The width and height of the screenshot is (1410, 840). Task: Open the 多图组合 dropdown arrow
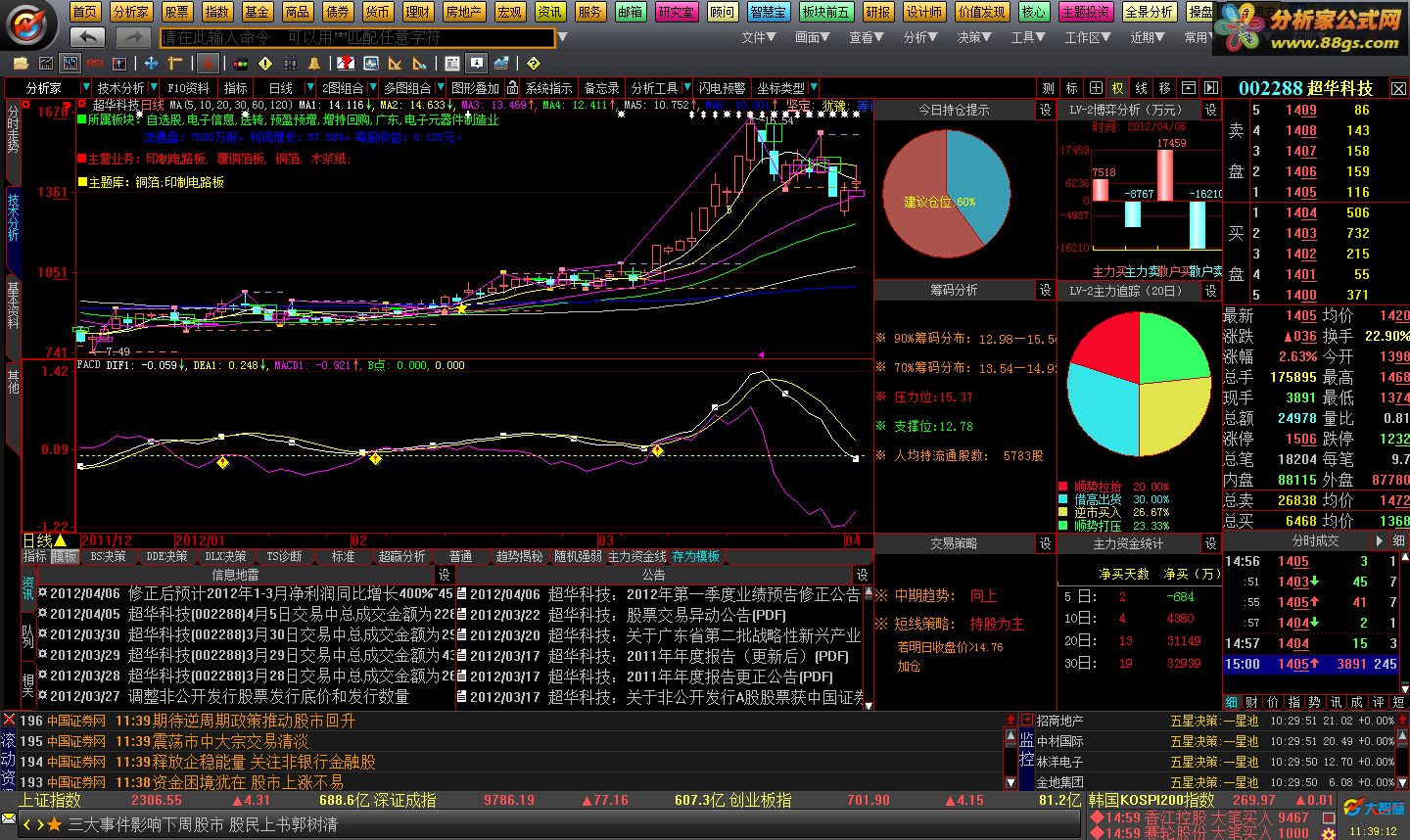coord(441,88)
